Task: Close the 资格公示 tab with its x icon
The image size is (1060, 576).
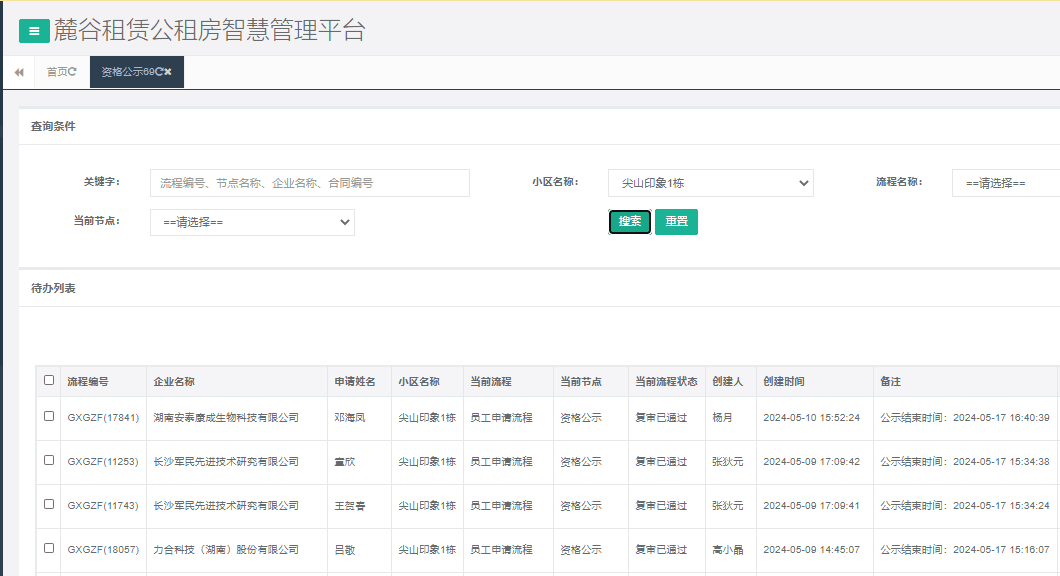Action: click(x=169, y=71)
